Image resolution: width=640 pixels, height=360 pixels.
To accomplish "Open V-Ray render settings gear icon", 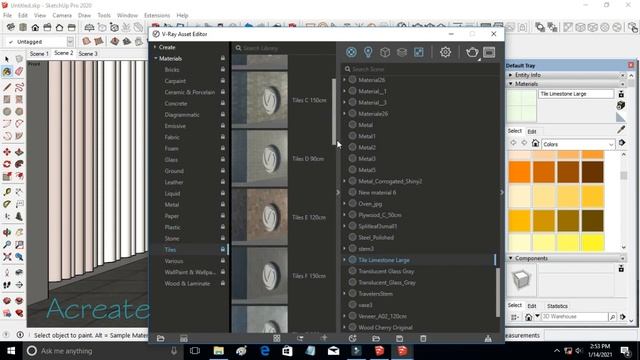I will point(445,52).
